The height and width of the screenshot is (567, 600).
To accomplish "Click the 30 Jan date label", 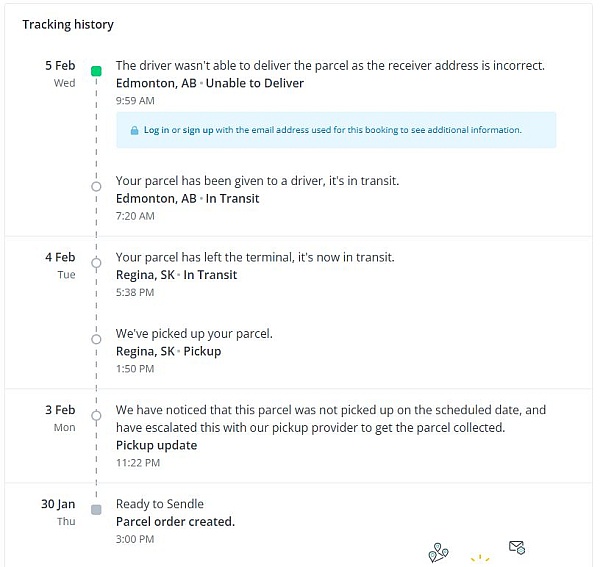I will (x=58, y=504).
